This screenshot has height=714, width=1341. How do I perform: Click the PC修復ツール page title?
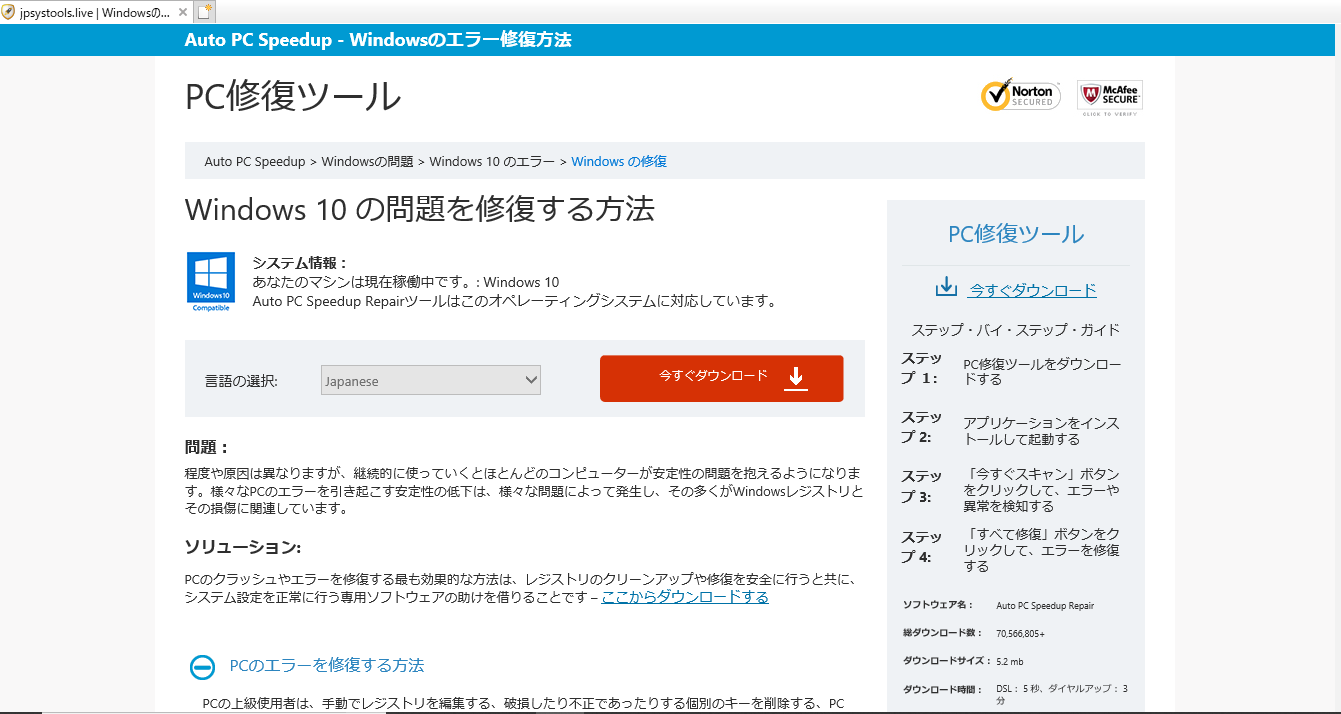(x=293, y=96)
